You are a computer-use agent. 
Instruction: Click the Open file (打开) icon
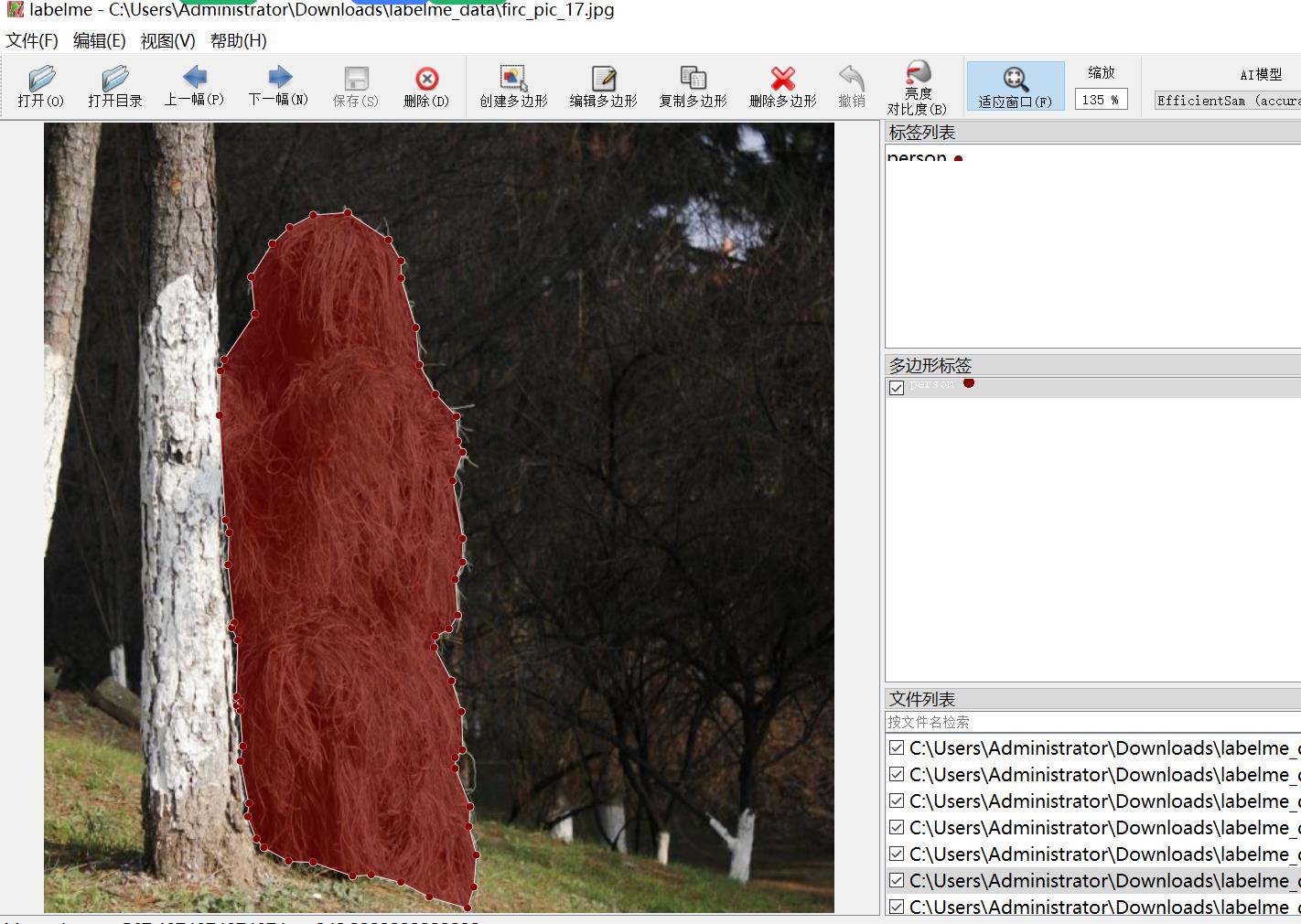point(41,86)
